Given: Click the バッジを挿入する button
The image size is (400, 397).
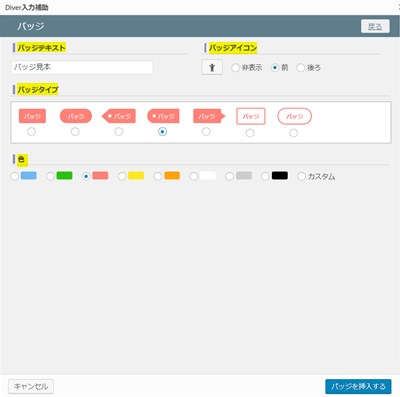Looking at the screenshot, I should click(x=358, y=386).
